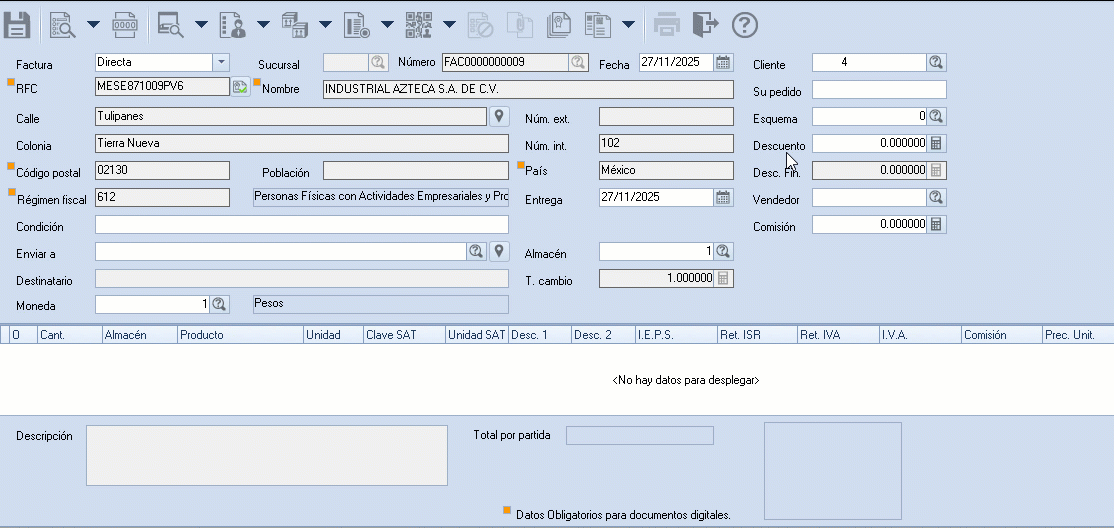Click the Enviar a input field
This screenshot has width=1114, height=528.
pyautogui.click(x=280, y=252)
